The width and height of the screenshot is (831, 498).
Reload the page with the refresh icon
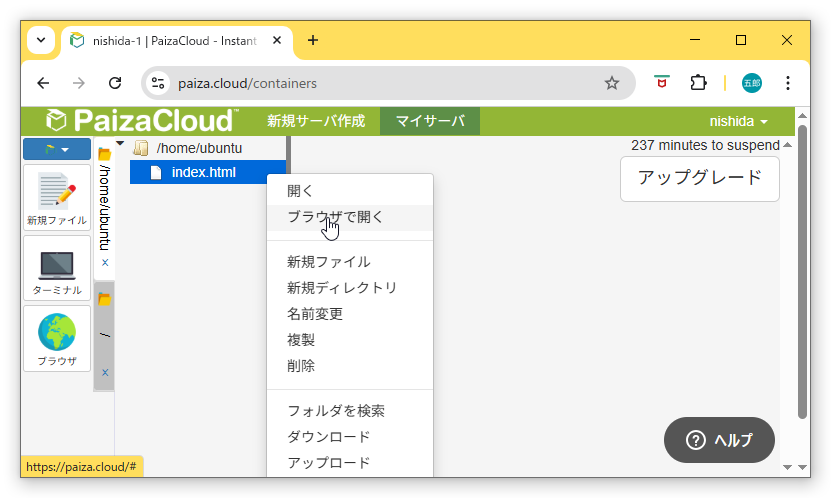[x=114, y=83]
